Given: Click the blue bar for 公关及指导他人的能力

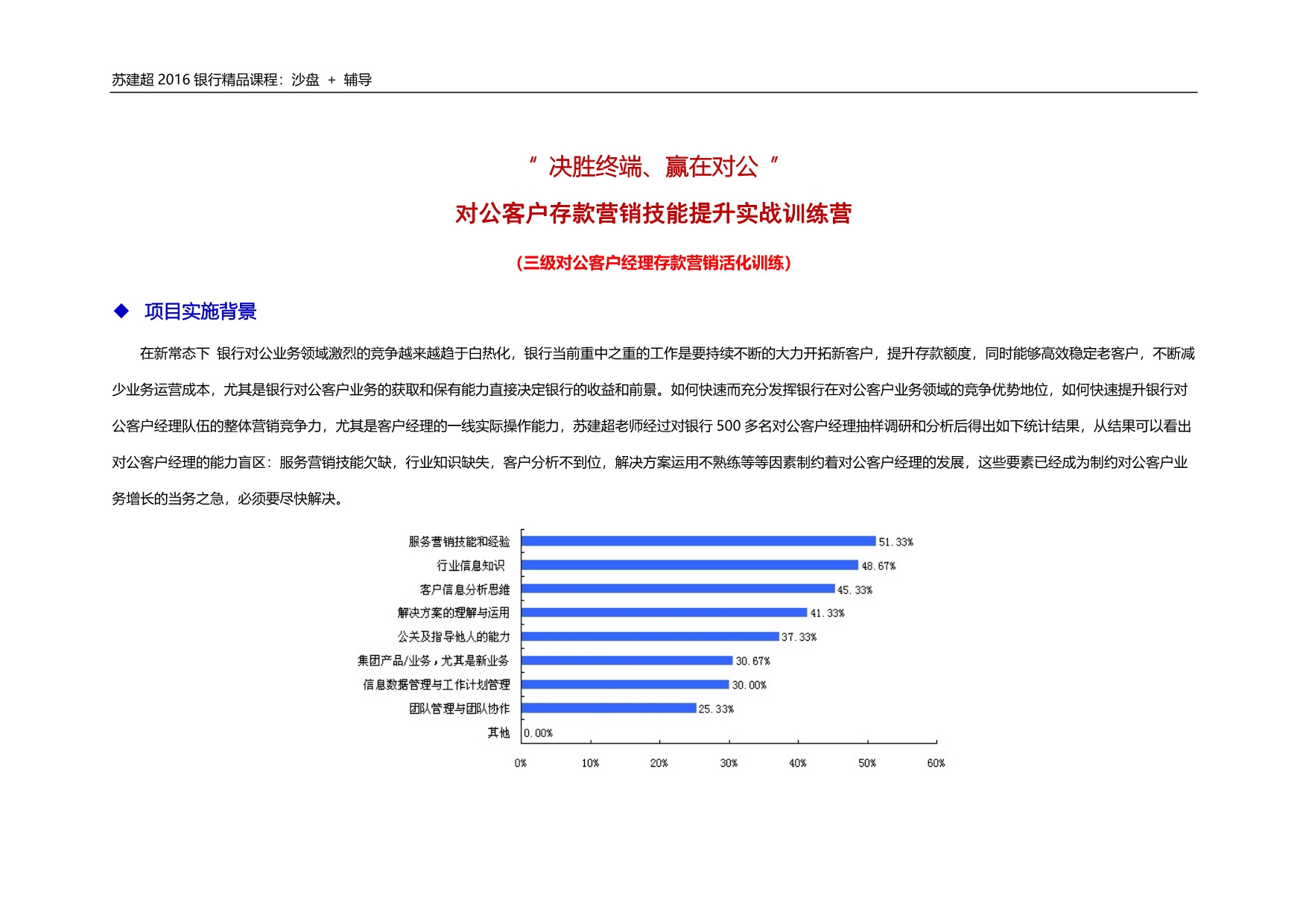Looking at the screenshot, I should pos(650,636).
